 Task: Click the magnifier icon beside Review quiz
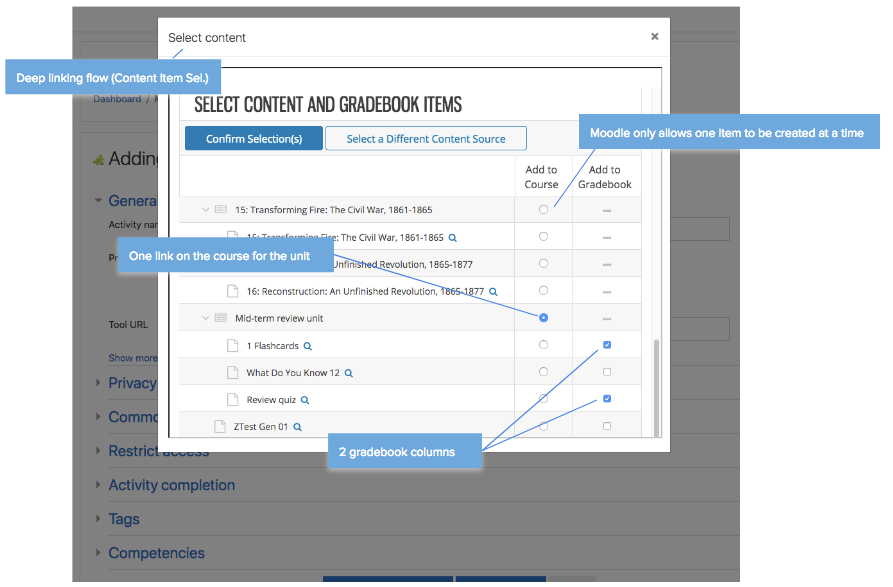point(305,400)
